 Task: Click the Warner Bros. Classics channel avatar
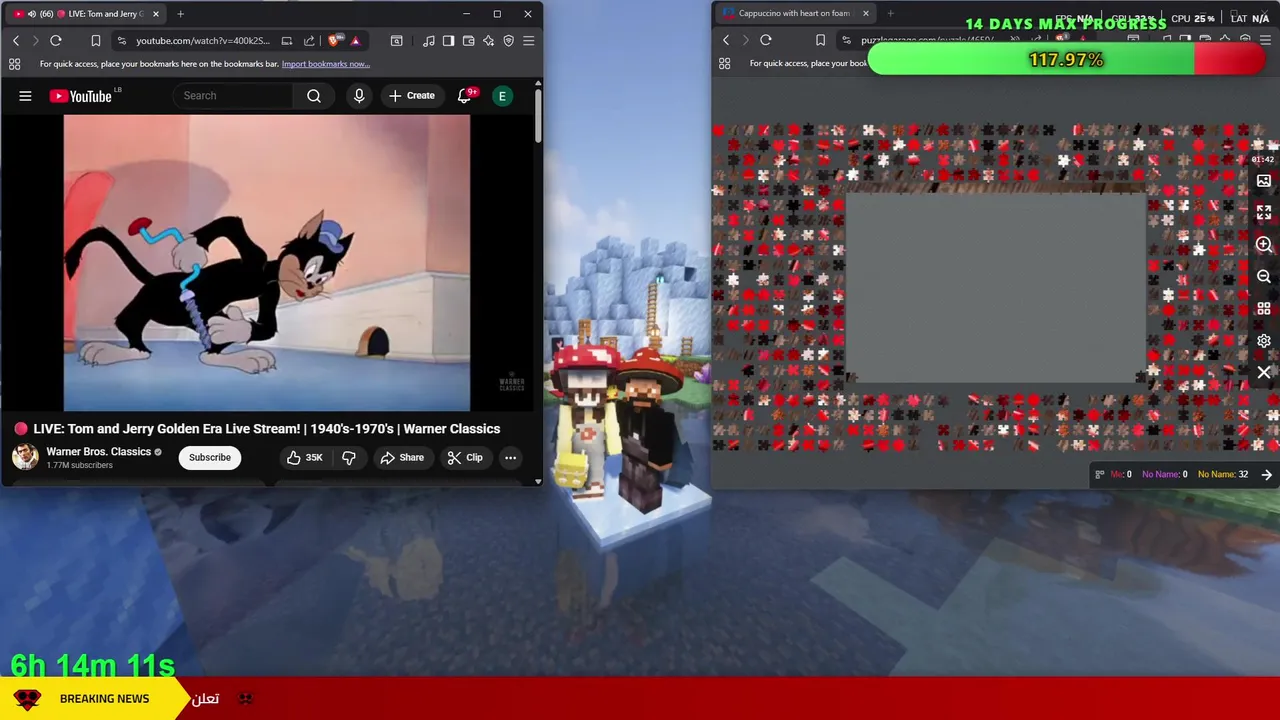point(25,457)
